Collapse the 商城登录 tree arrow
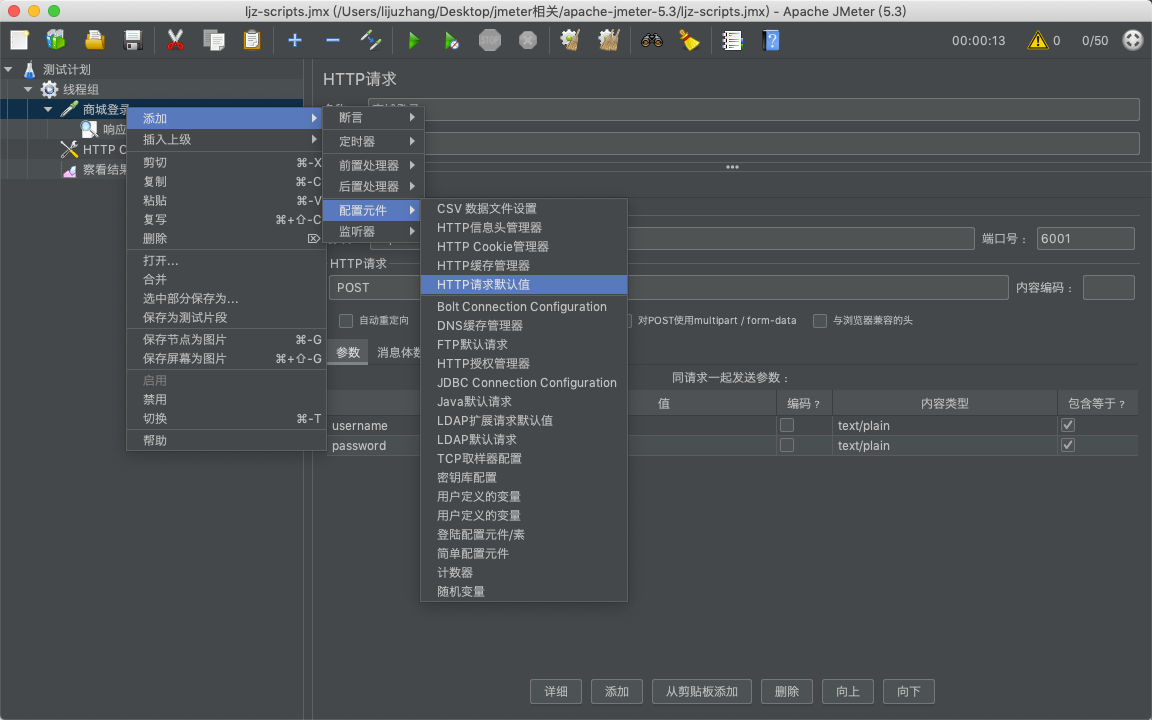1152x720 pixels. (x=48, y=109)
